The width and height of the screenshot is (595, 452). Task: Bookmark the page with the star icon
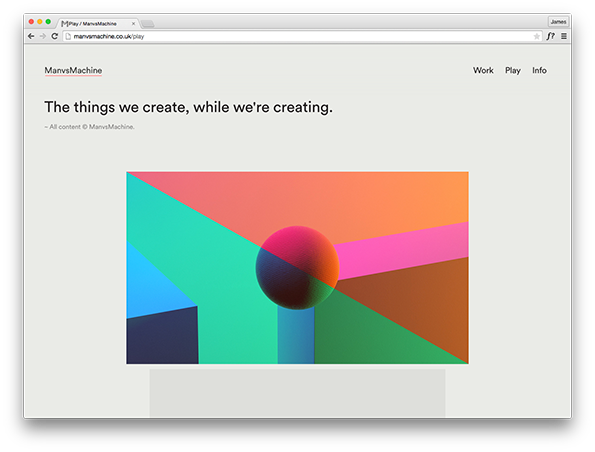[536, 36]
